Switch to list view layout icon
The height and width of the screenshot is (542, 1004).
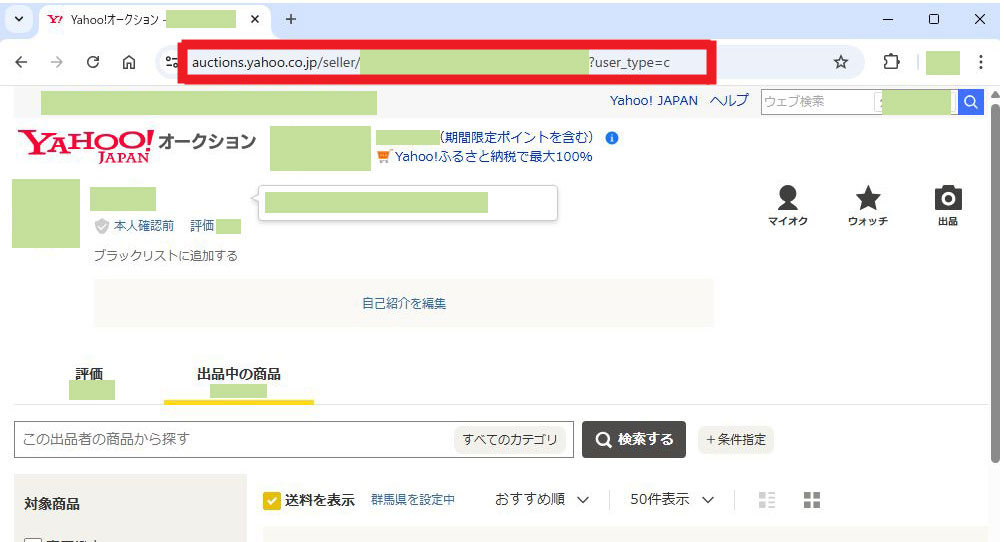pyautogui.click(x=768, y=500)
